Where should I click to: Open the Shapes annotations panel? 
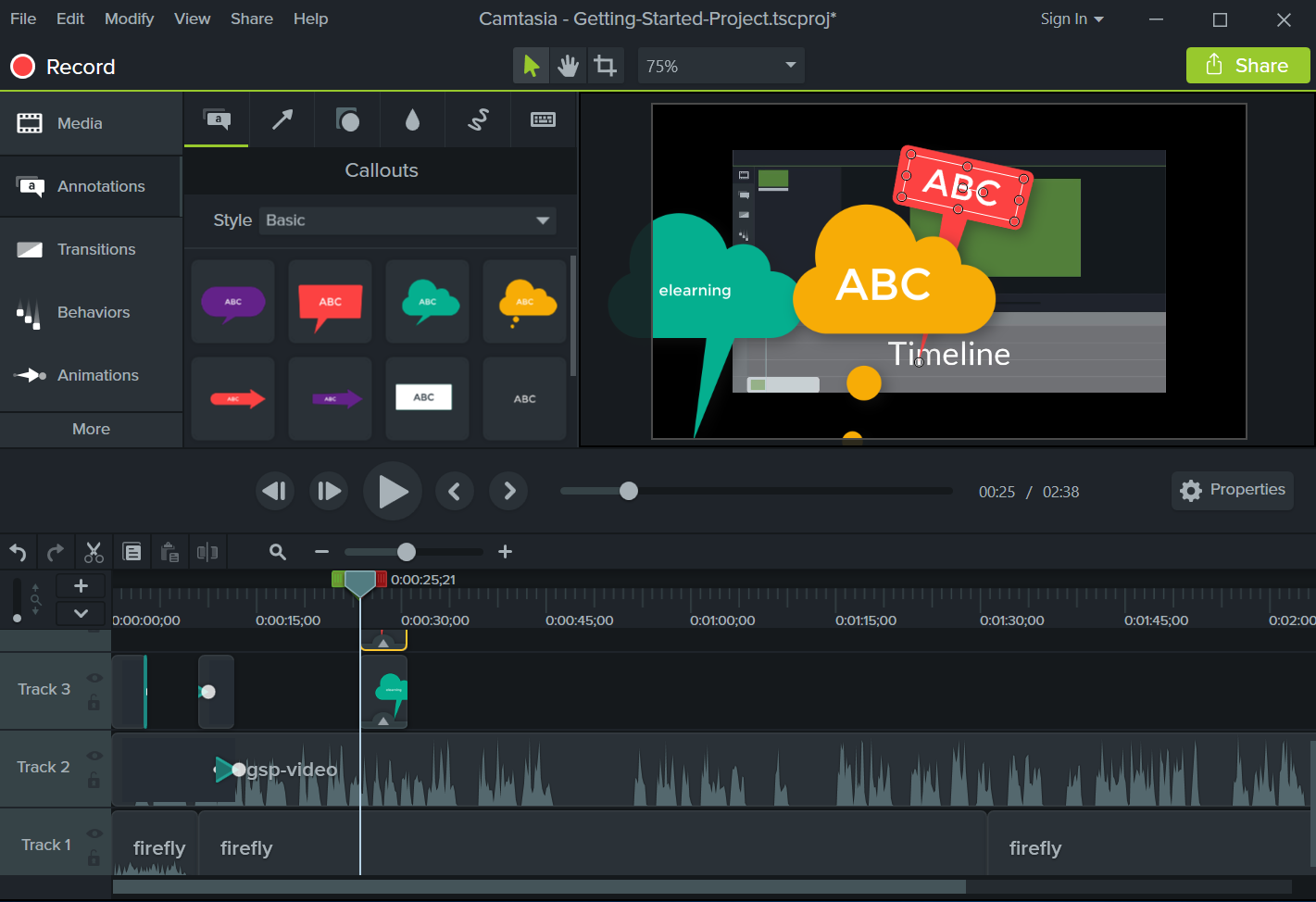pyautogui.click(x=347, y=119)
